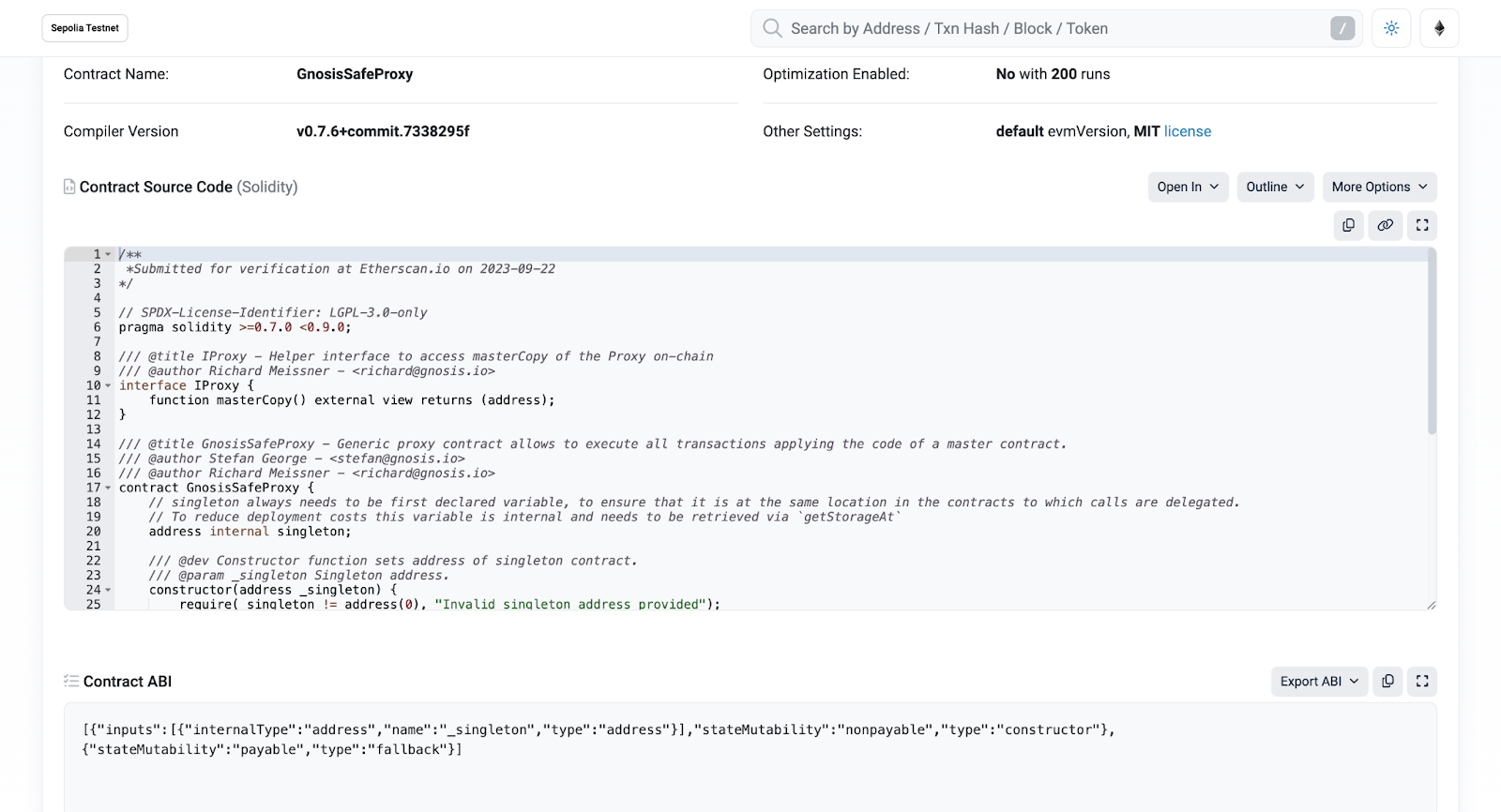Viewport: 1501px width, 812px height.
Task: Click the slash shortcut key badge
Action: click(x=1342, y=28)
